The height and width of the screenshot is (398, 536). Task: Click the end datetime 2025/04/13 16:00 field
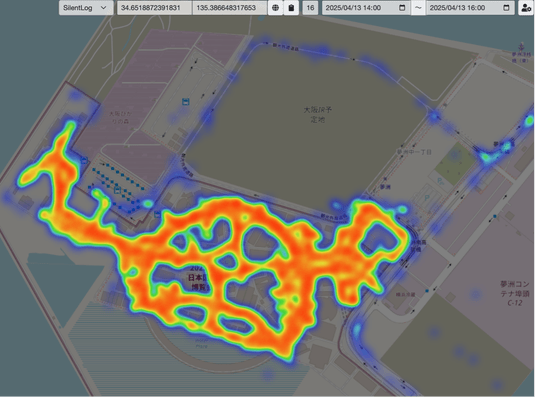[x=470, y=8]
